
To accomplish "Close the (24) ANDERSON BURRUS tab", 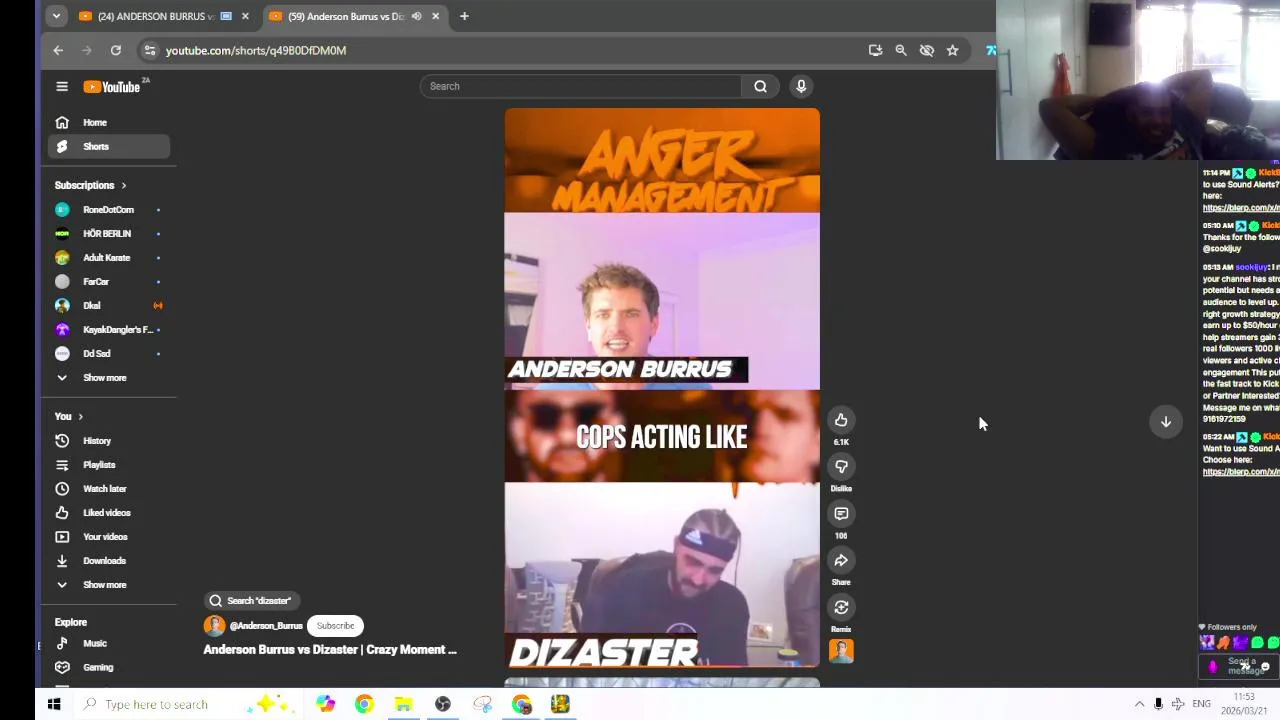I will (x=245, y=16).
